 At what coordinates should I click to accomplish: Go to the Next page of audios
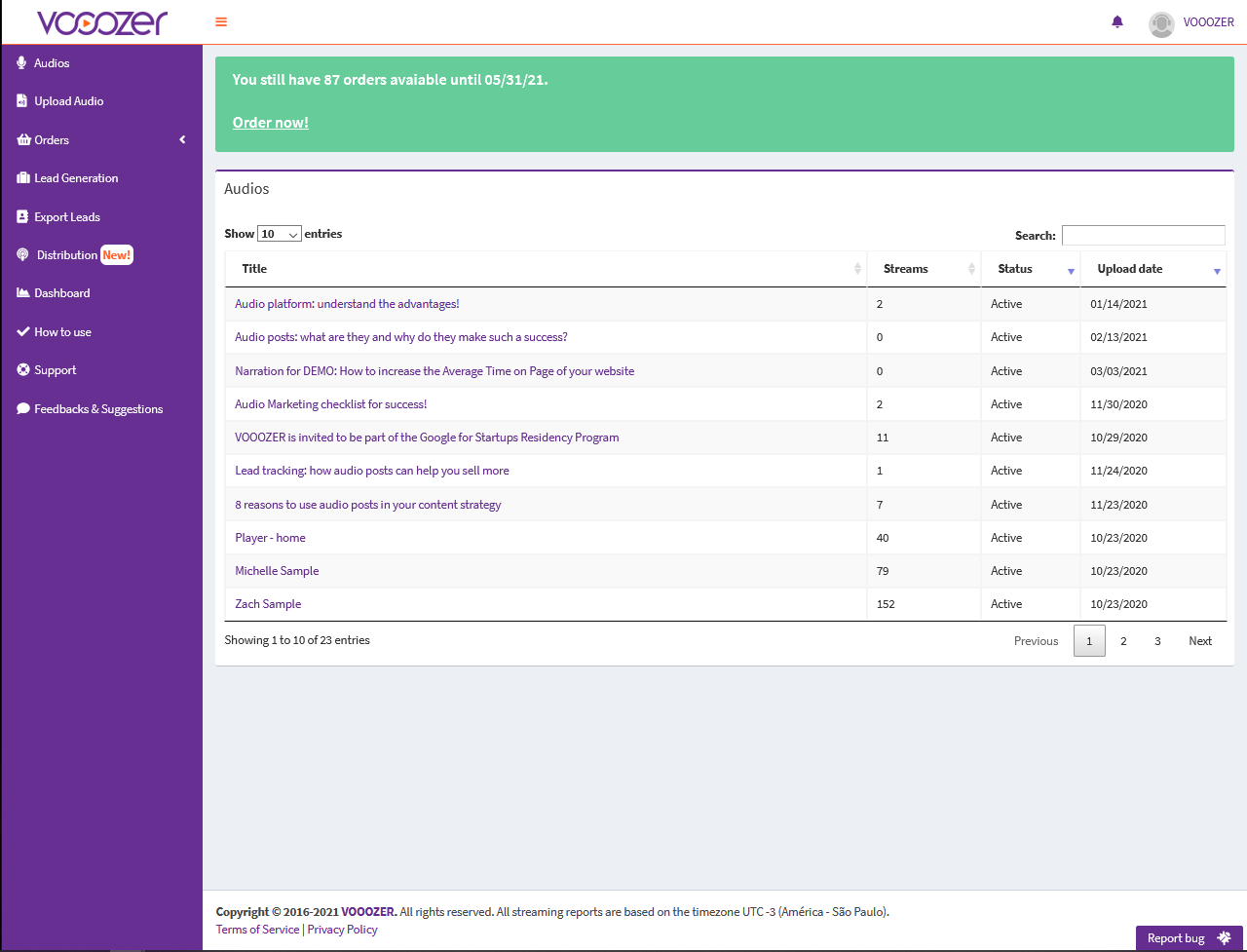1200,641
